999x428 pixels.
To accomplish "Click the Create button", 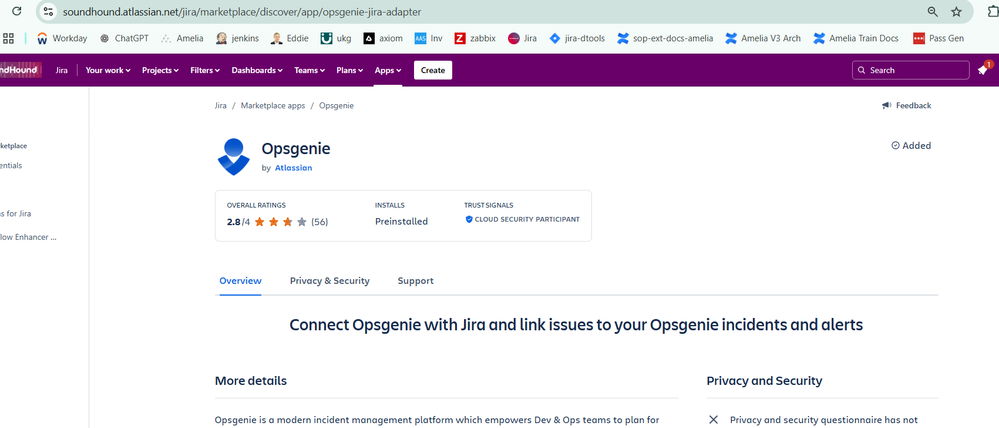I will 433,70.
